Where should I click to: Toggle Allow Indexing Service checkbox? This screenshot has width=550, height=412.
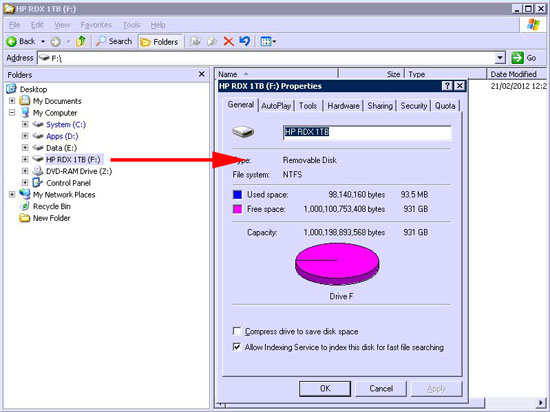pos(237,347)
